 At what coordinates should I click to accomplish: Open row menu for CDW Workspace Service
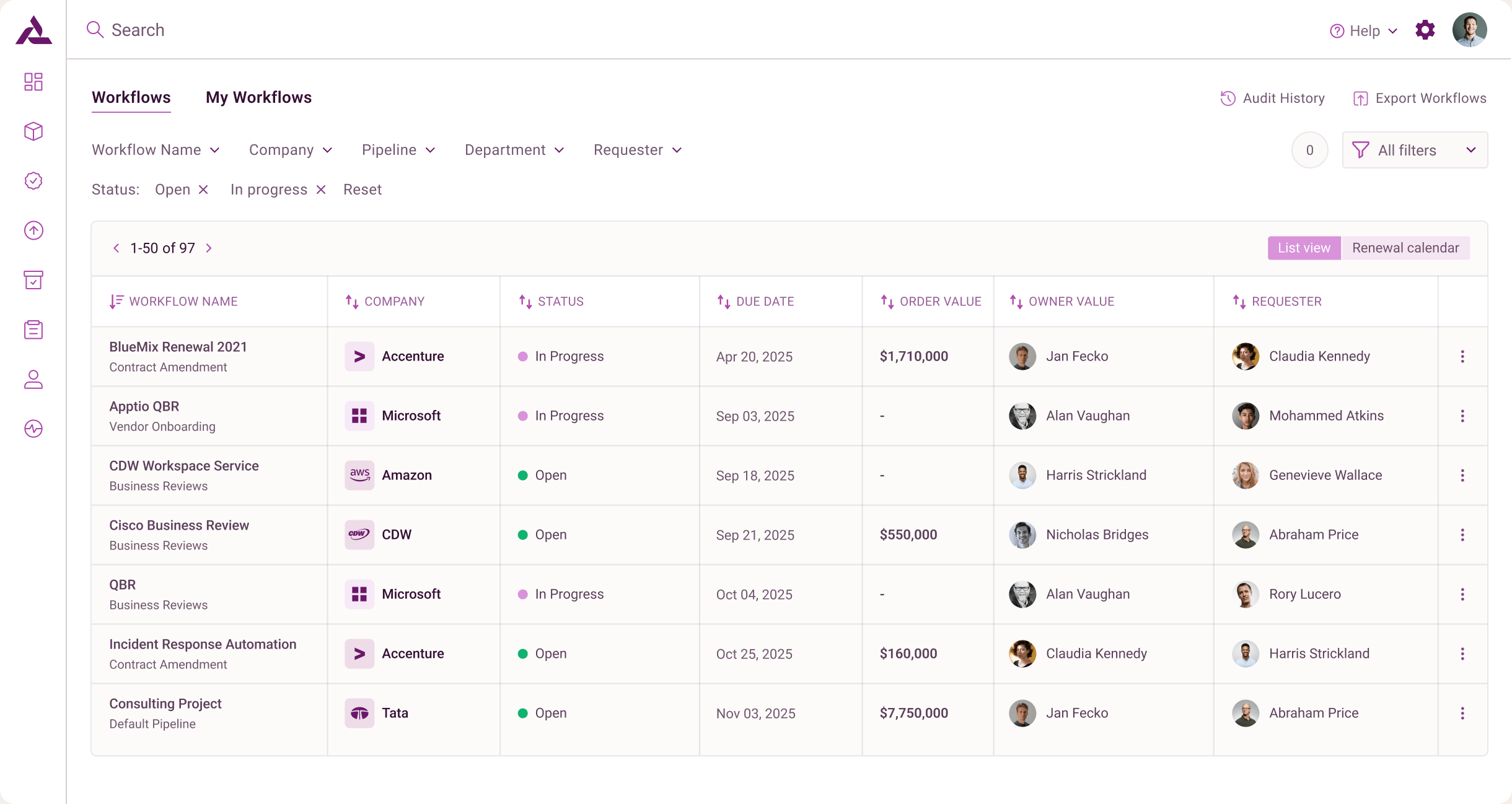tap(1462, 475)
